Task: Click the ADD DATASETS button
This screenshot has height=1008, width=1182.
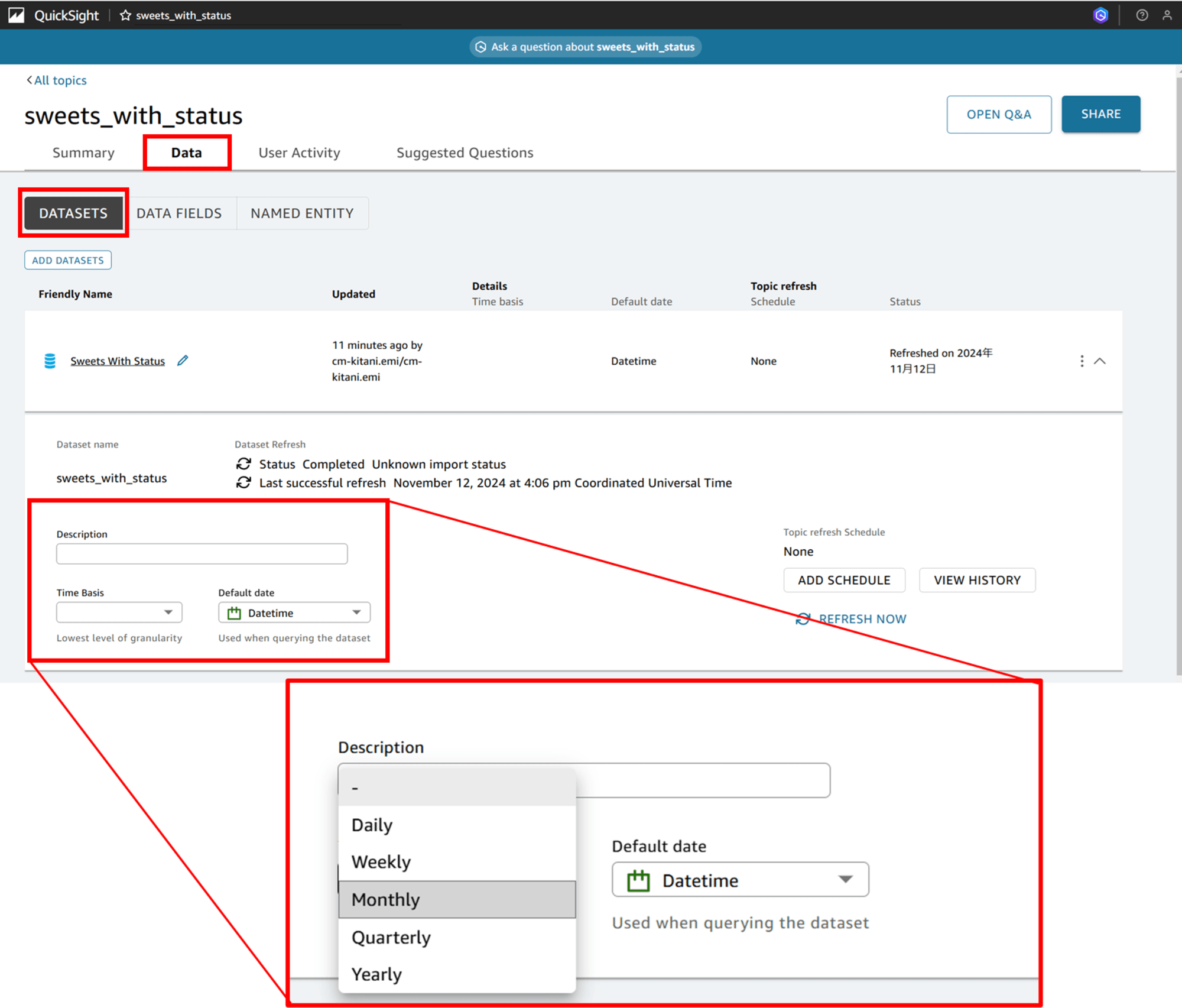Action: pos(68,260)
